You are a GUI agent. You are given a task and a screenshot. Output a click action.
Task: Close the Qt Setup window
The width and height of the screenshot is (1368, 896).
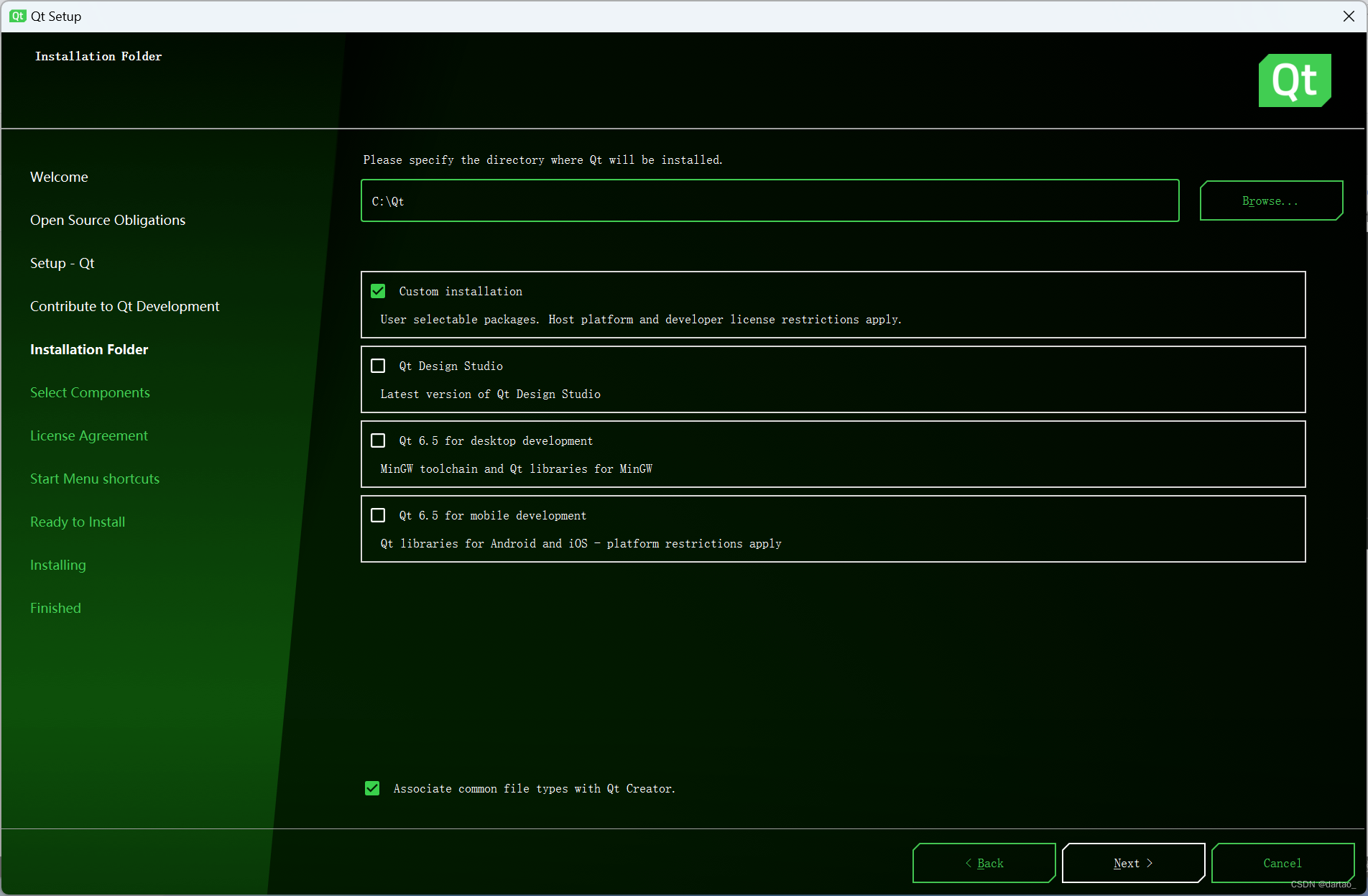[x=1349, y=16]
